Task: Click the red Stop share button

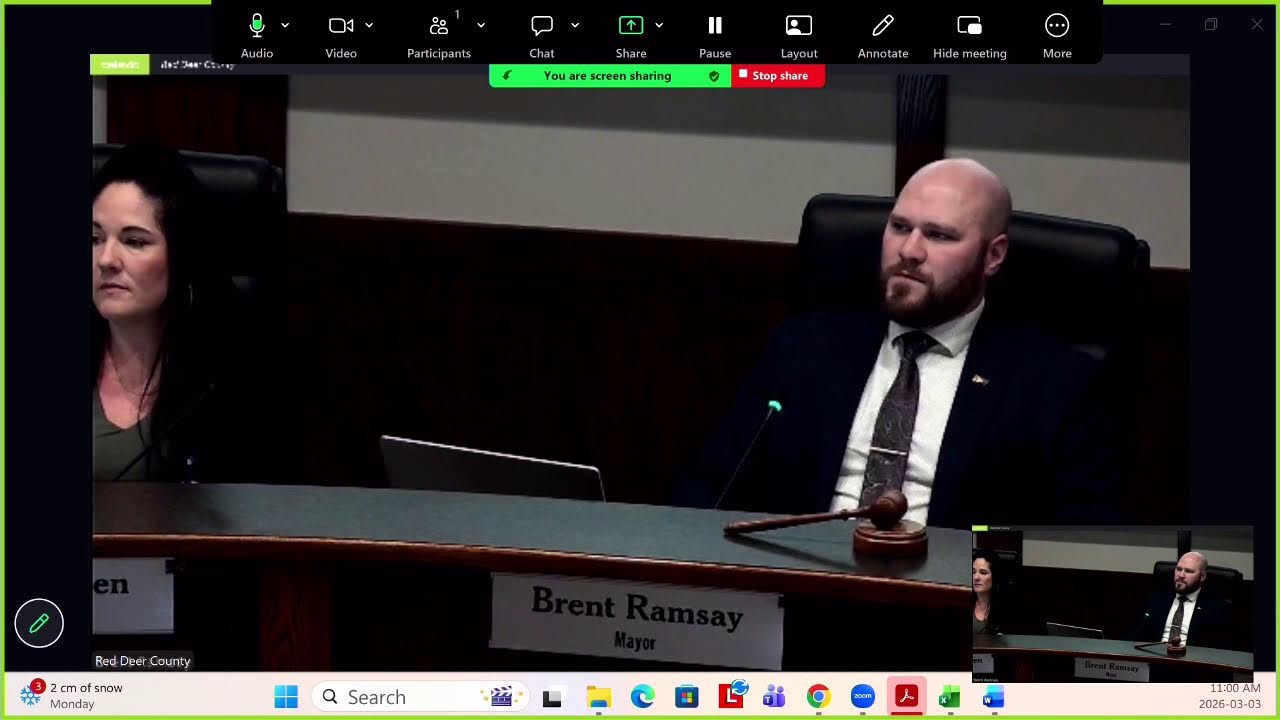Action: point(778,76)
